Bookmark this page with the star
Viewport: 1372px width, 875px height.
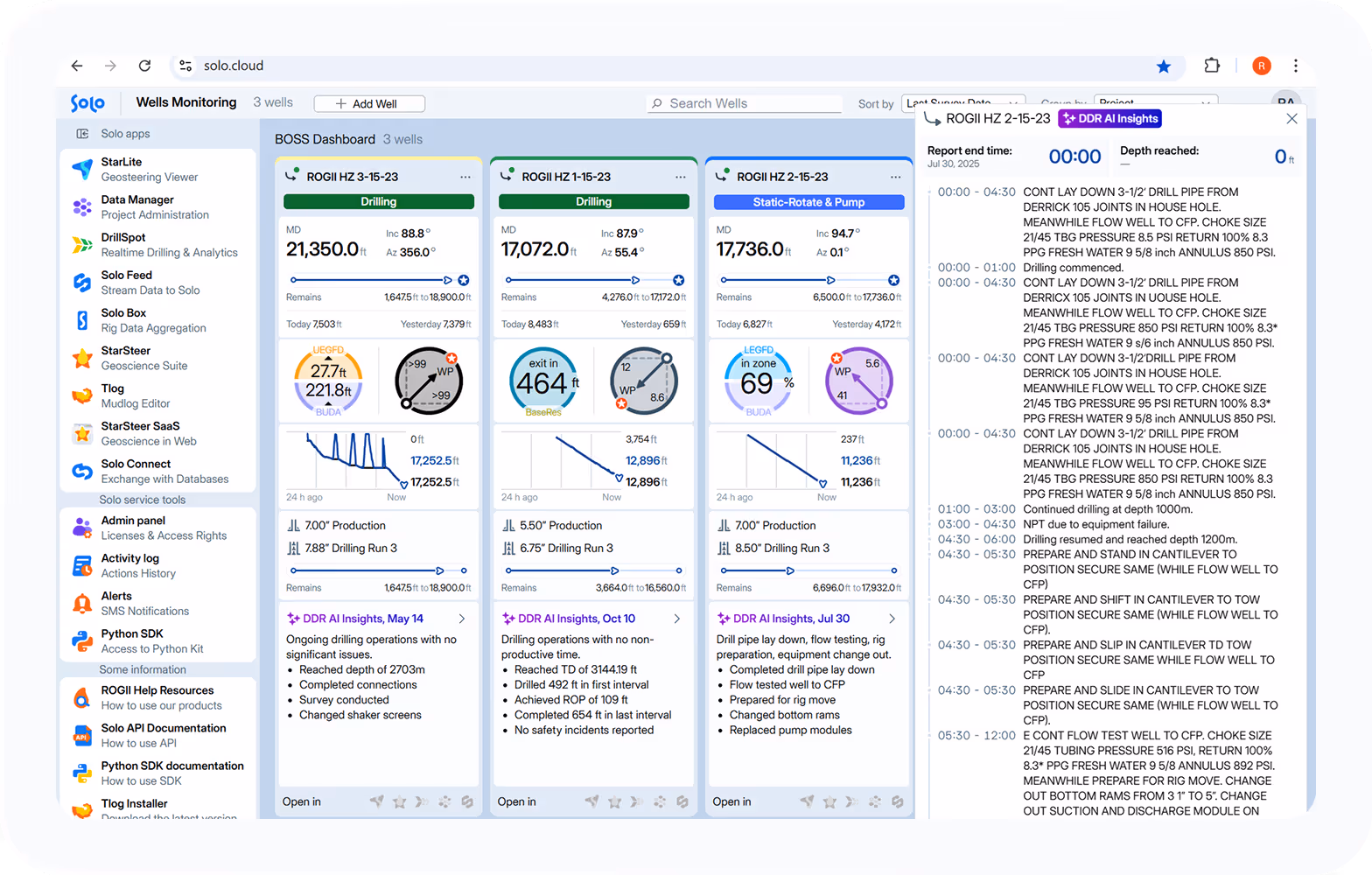[x=1163, y=66]
